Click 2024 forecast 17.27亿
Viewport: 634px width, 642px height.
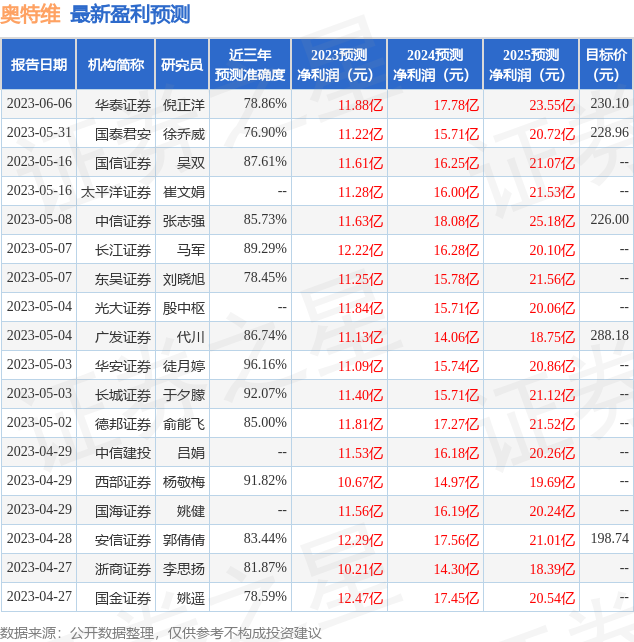pos(456,425)
